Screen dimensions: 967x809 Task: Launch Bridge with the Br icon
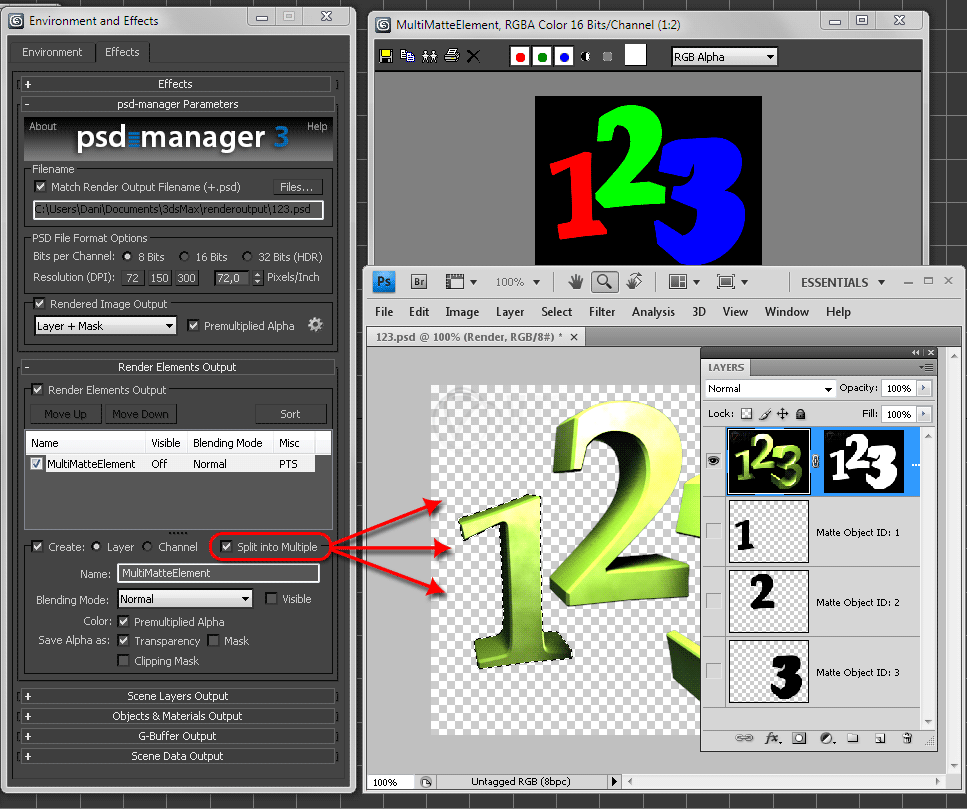pyautogui.click(x=419, y=282)
